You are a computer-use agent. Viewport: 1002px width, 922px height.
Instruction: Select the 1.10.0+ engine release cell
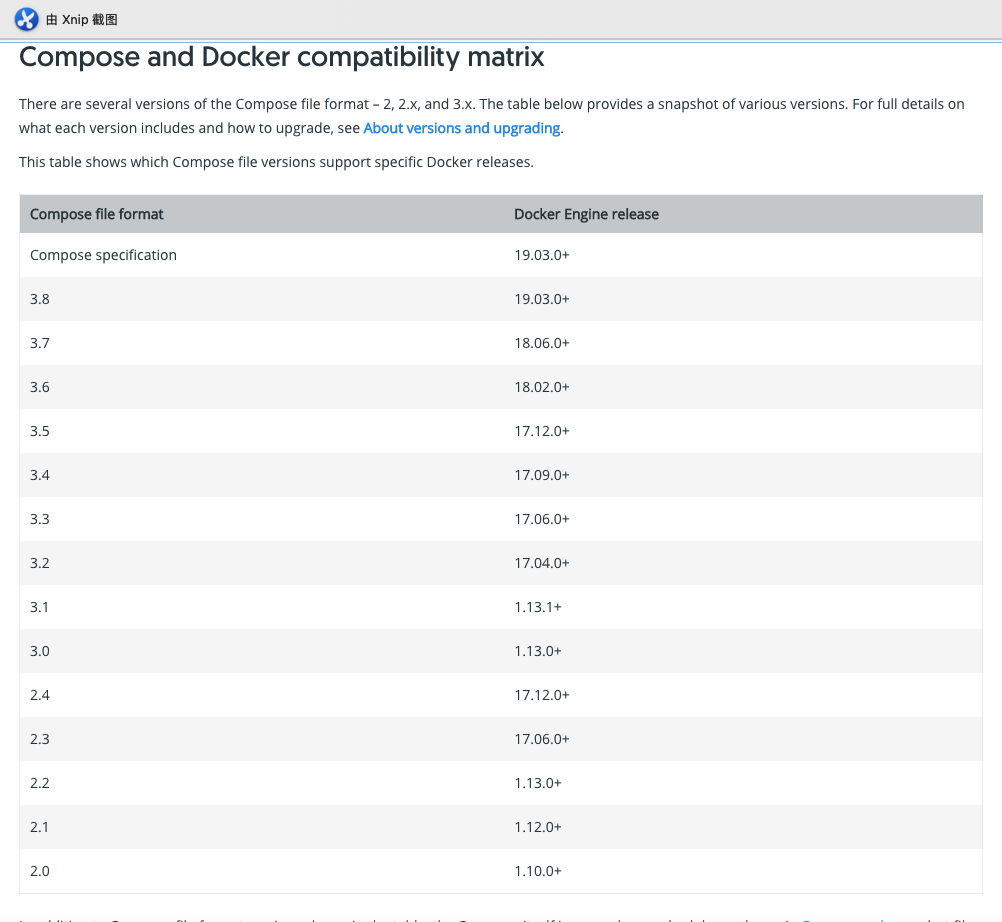[537, 871]
